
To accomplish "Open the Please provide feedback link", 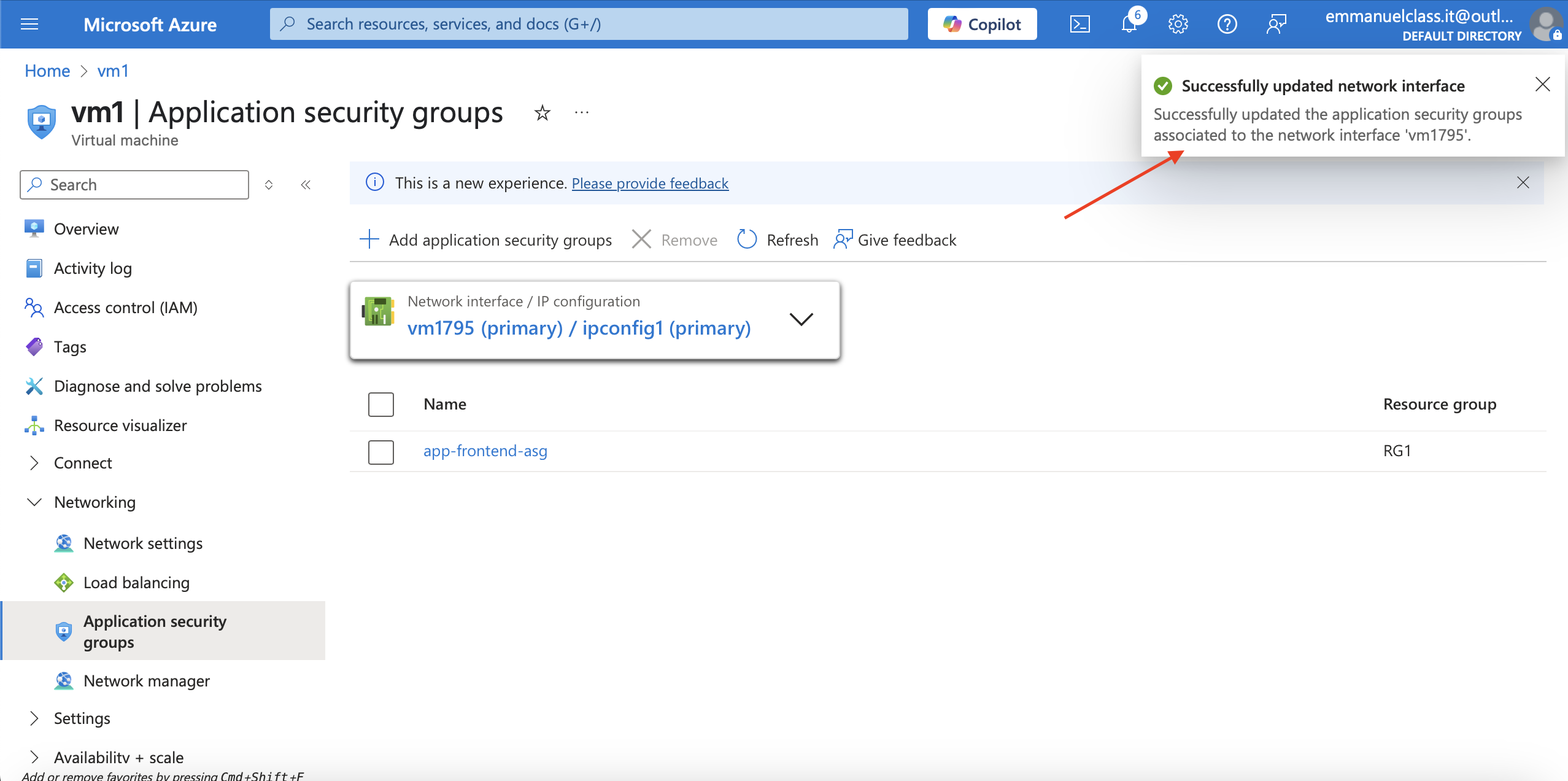I will point(650,183).
